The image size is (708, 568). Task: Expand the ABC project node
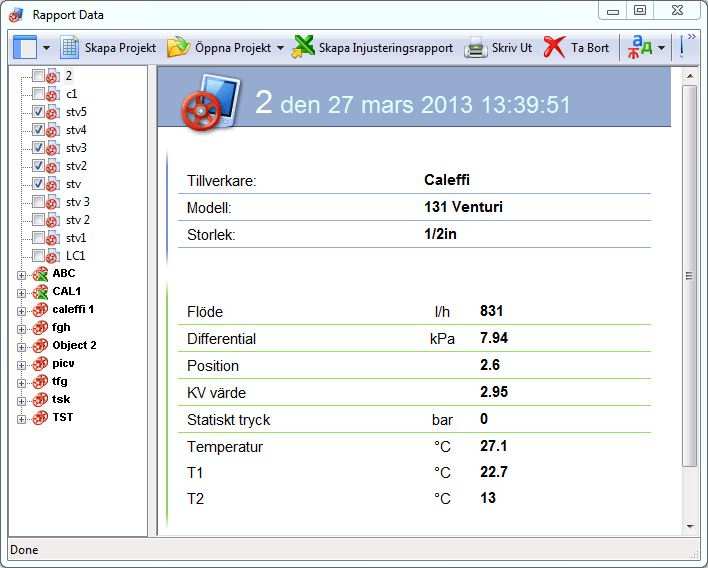[x=21, y=275]
